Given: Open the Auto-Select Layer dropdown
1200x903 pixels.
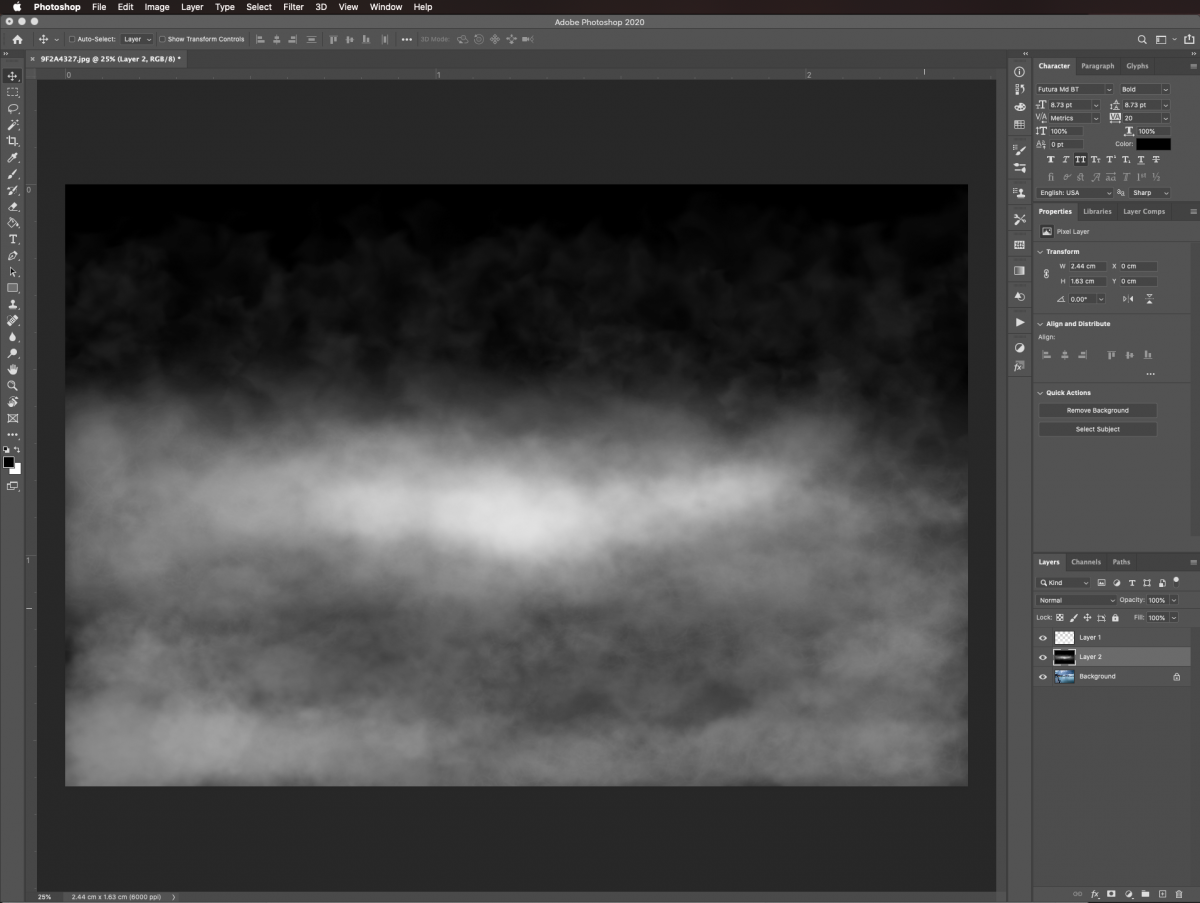Looking at the screenshot, I should click(x=137, y=39).
